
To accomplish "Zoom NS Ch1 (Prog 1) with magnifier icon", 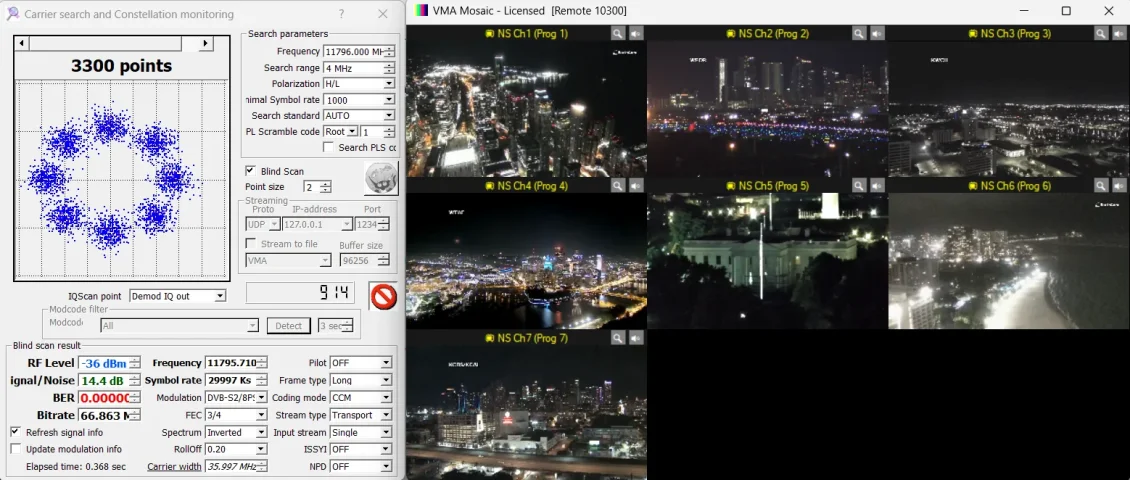I will coord(618,33).
